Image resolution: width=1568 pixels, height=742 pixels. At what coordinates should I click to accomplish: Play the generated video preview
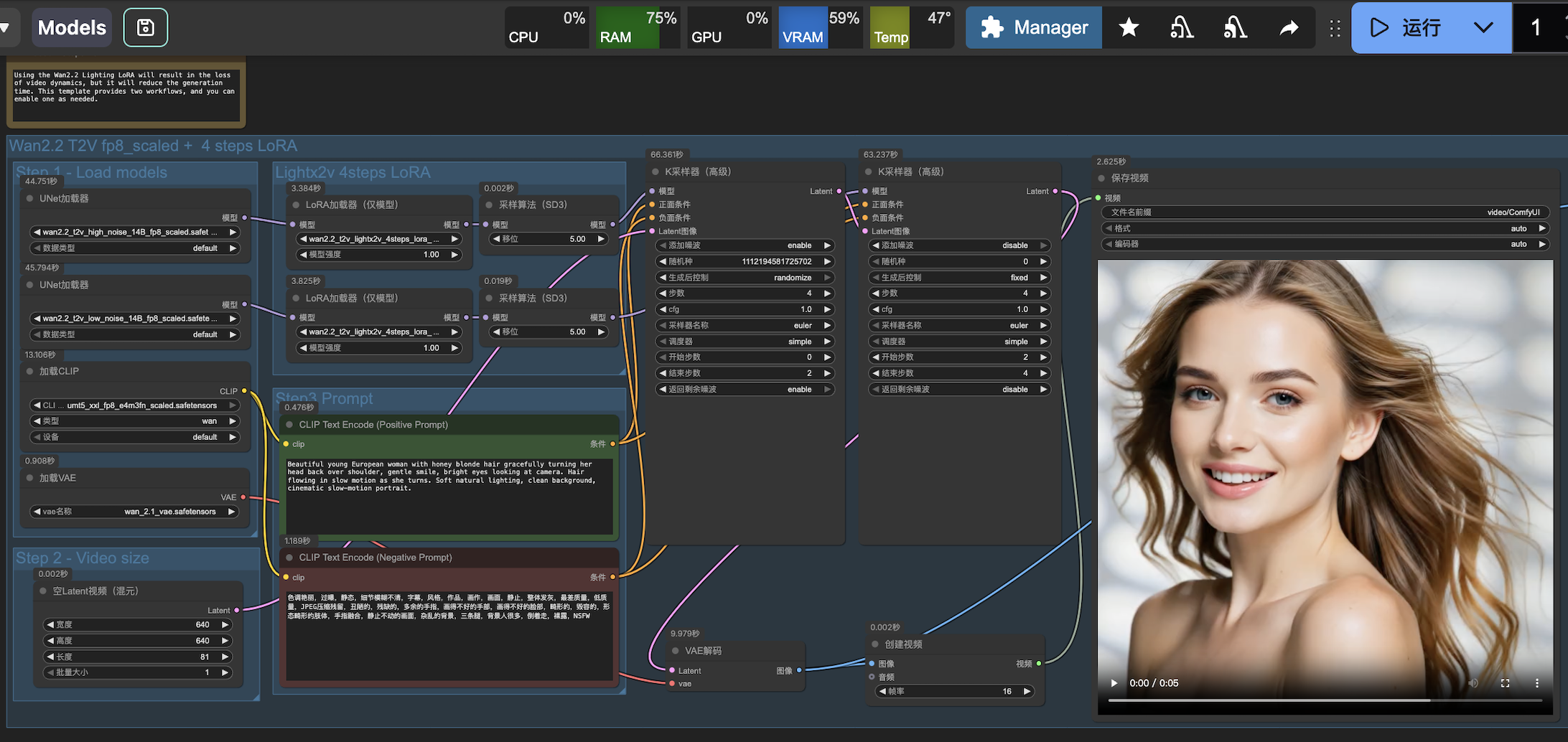[x=1114, y=683]
